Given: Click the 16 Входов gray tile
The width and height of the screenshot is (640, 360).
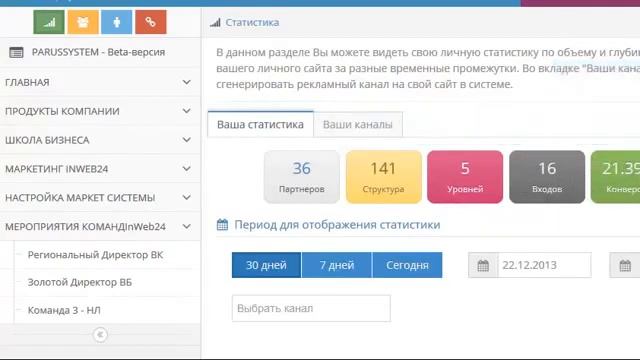Looking at the screenshot, I should click(x=547, y=177).
